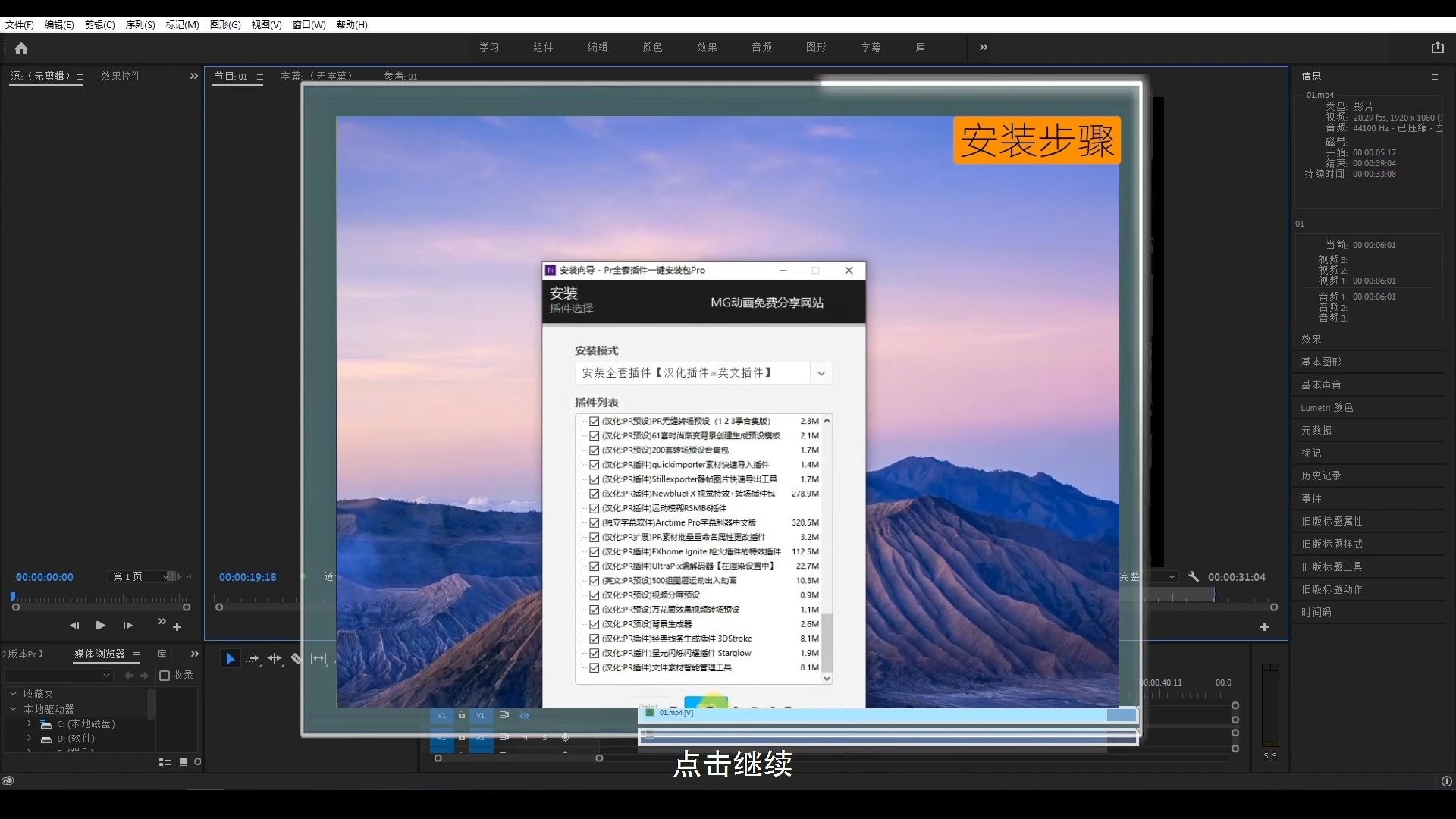Open Program monitor wrench settings
This screenshot has height=819, width=1456.
(x=1194, y=577)
